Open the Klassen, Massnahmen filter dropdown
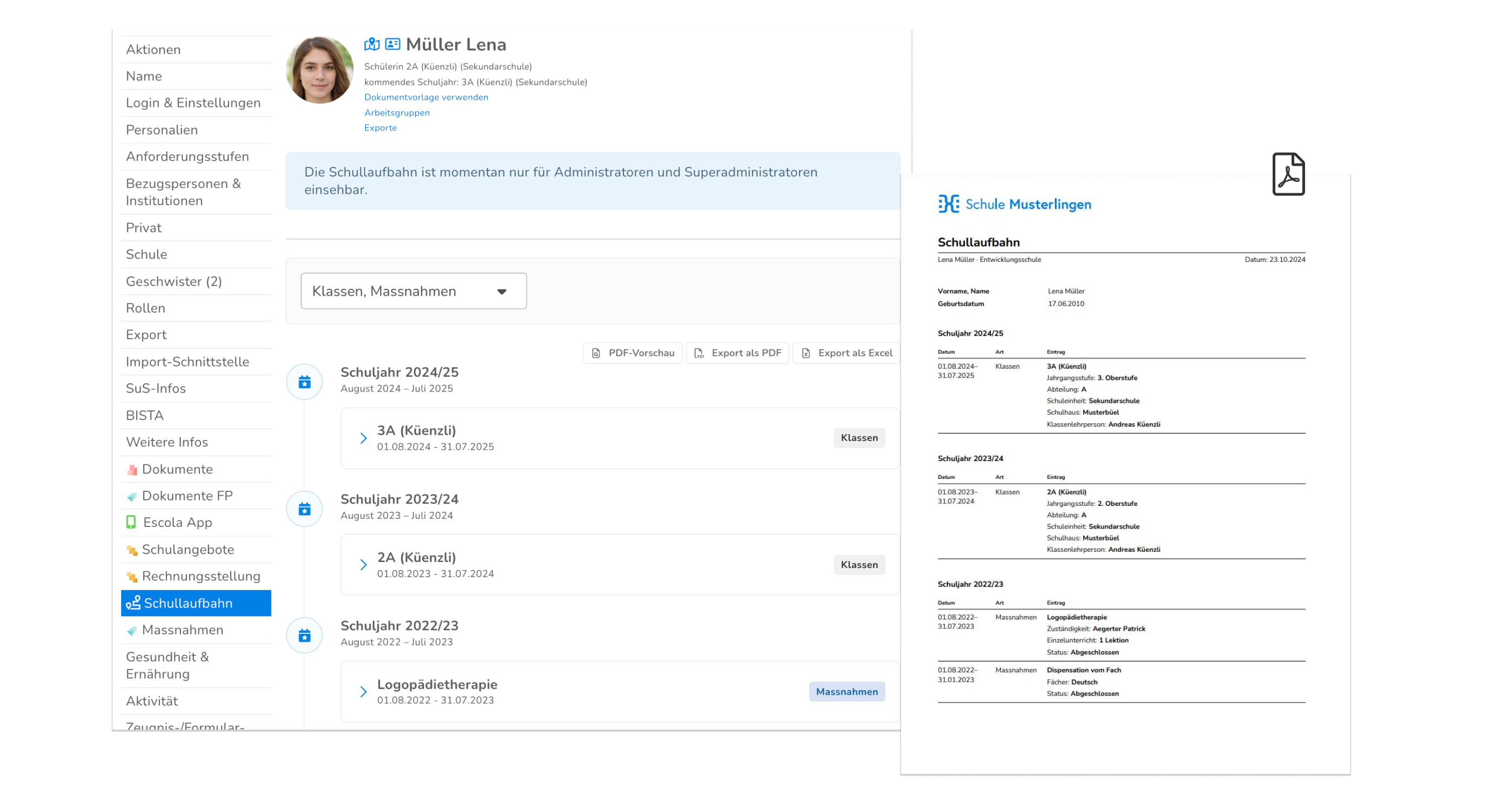Viewport: 1486px width, 812px height. point(414,290)
